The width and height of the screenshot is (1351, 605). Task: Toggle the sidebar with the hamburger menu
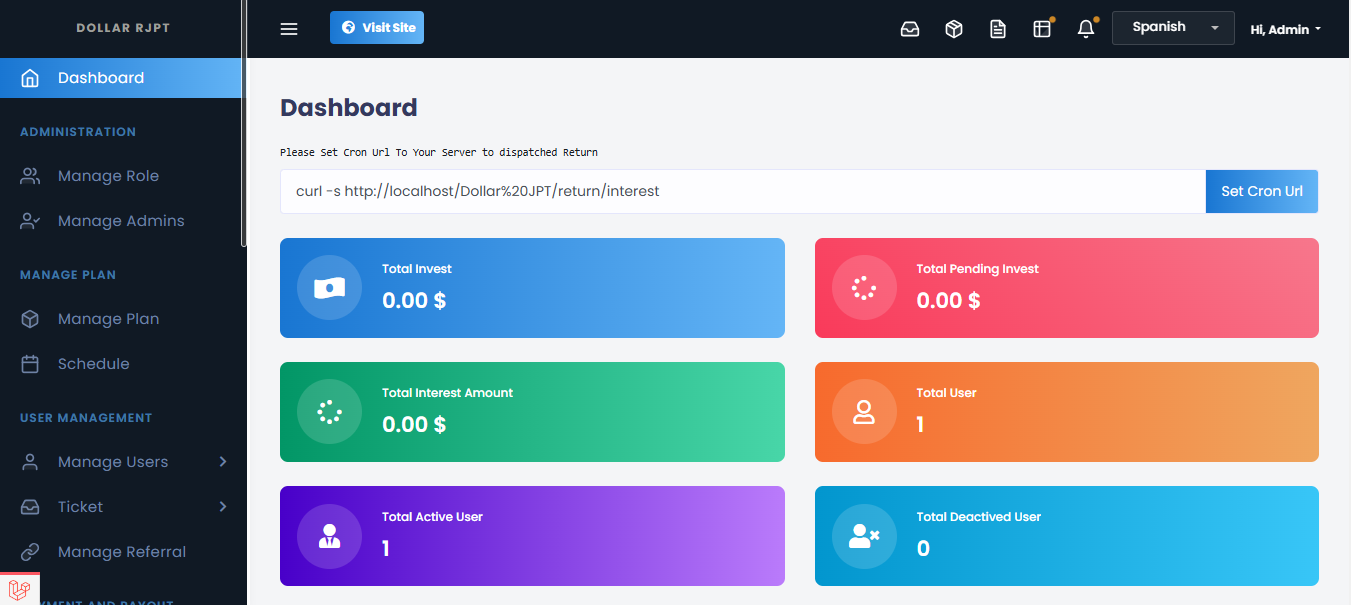click(289, 29)
